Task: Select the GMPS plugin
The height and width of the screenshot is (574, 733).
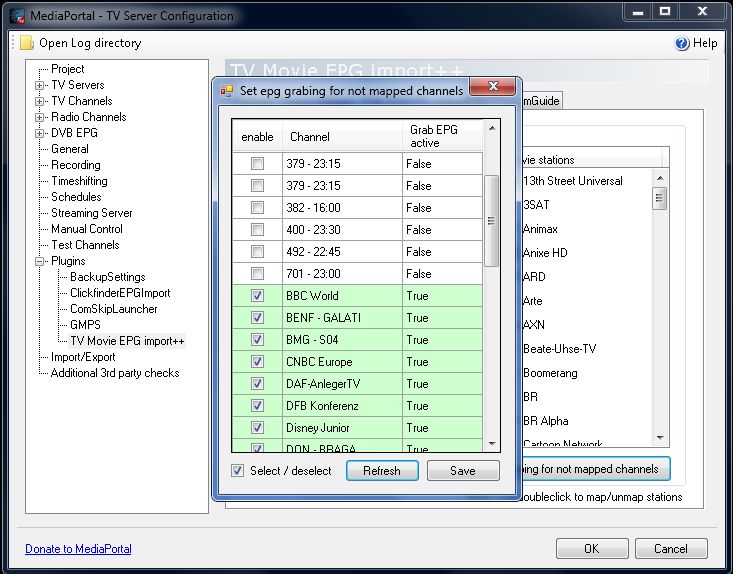Action: pos(85,325)
